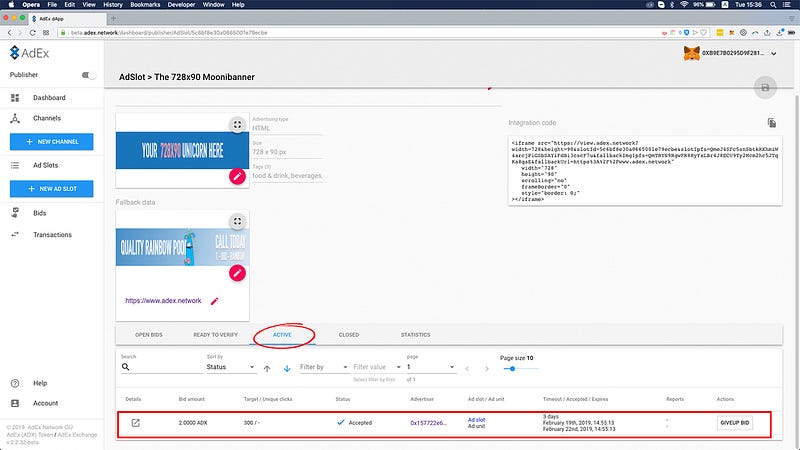Expand the ad slot banner fullscreen
The image size is (800, 450).
(237, 124)
